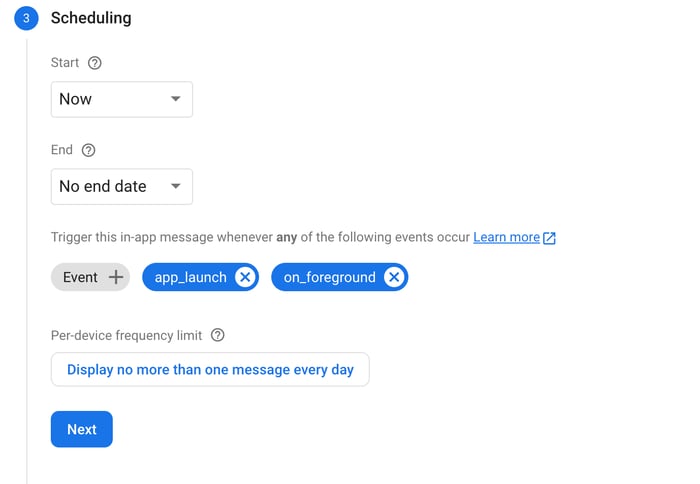Click the Event label to add an event
Screen dimensions: 700x484
pyautogui.click(x=80, y=277)
